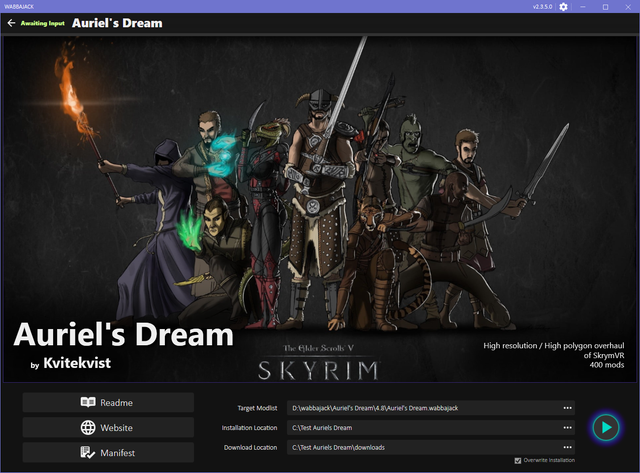Click the author name Kvitekvist
Viewport: 640px width, 473px height.
point(77,363)
